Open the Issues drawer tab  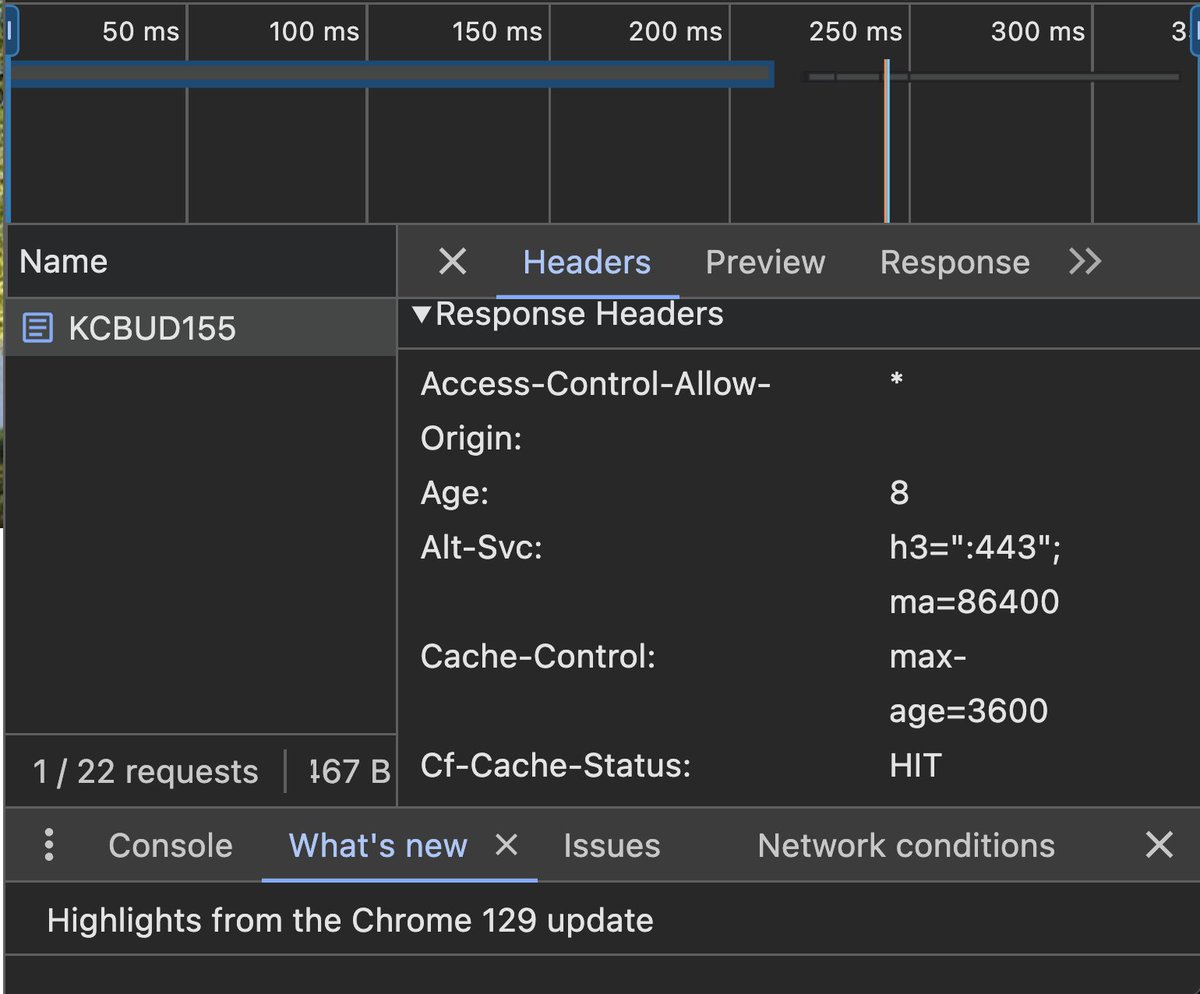(x=611, y=845)
